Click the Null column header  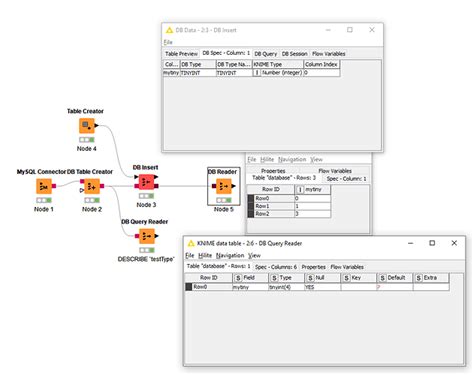coord(323,278)
